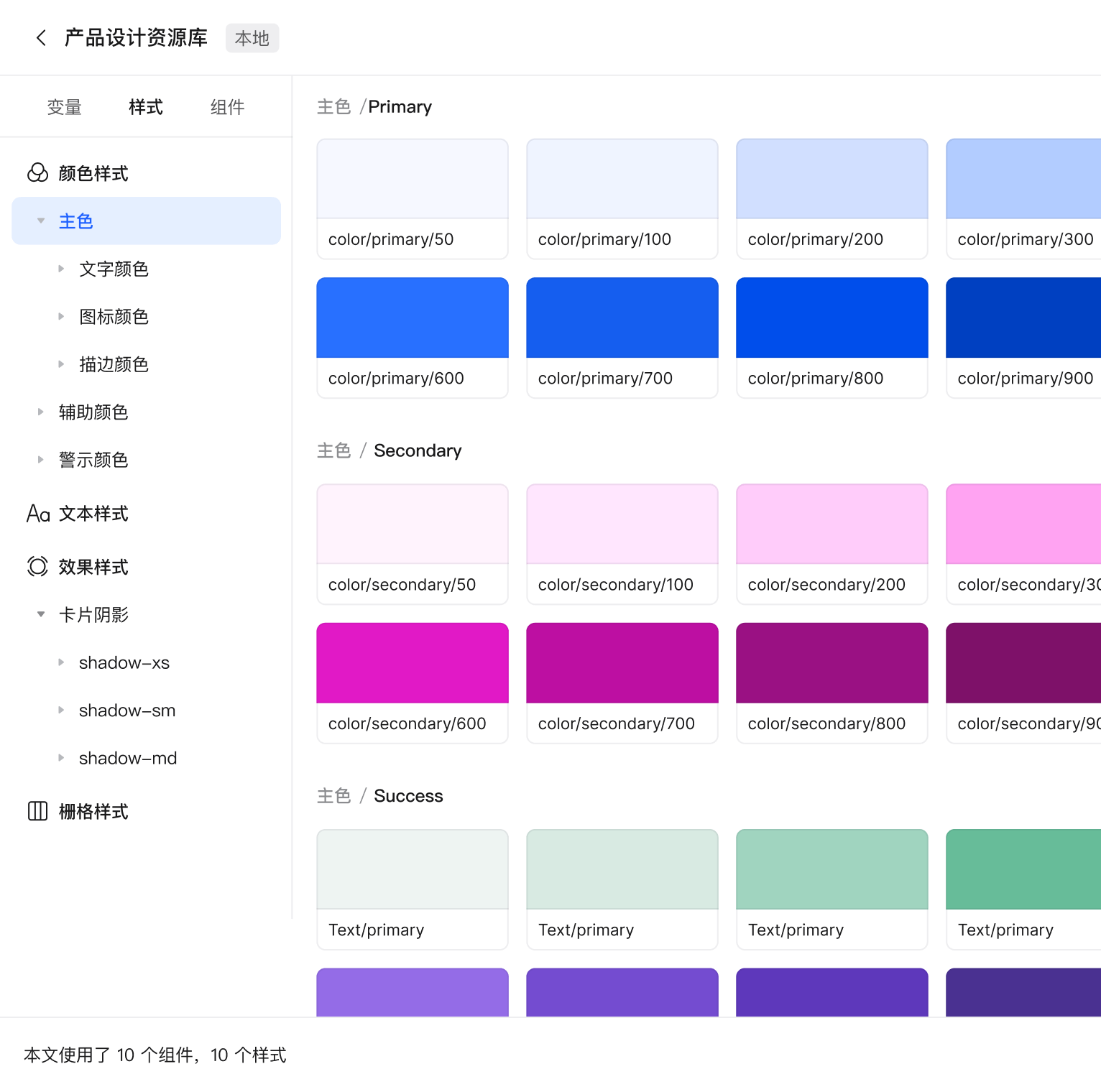Viewport: 1101px width, 1092px height.
Task: Select the color/primary/300 swatch
Action: click(x=1023, y=199)
